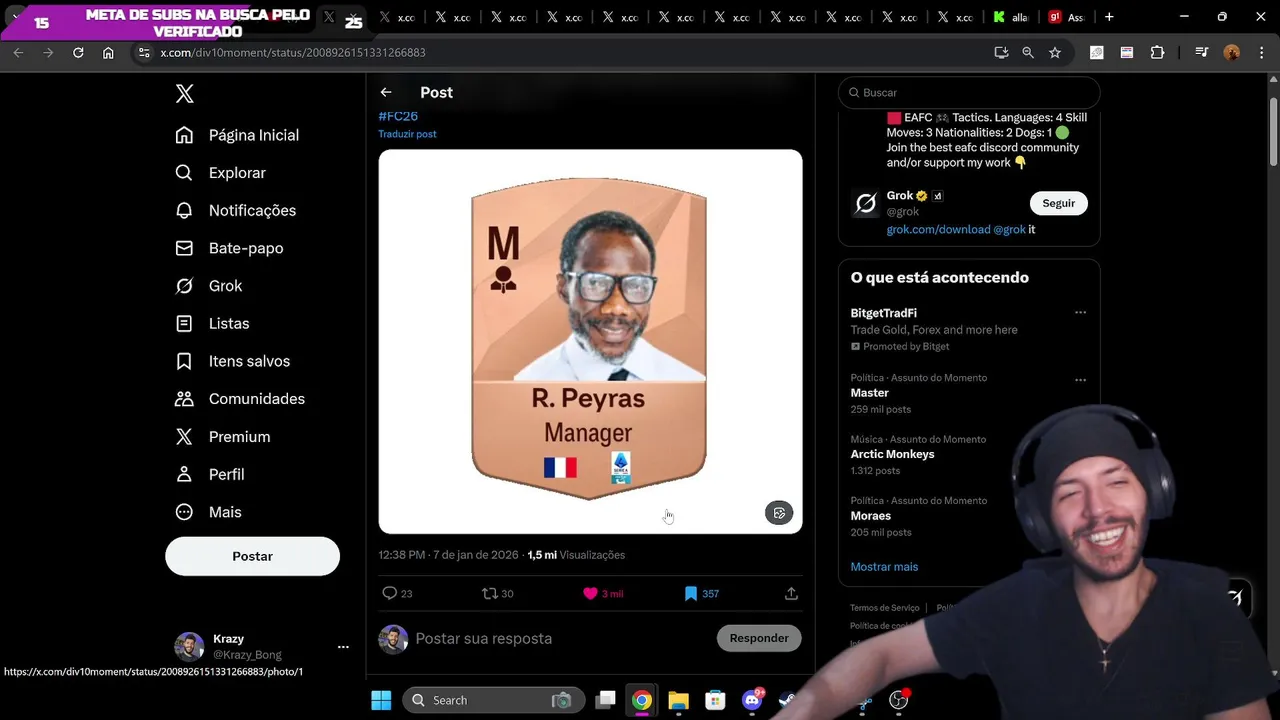Click Traduzir post link
1280x720 pixels.
pos(407,134)
